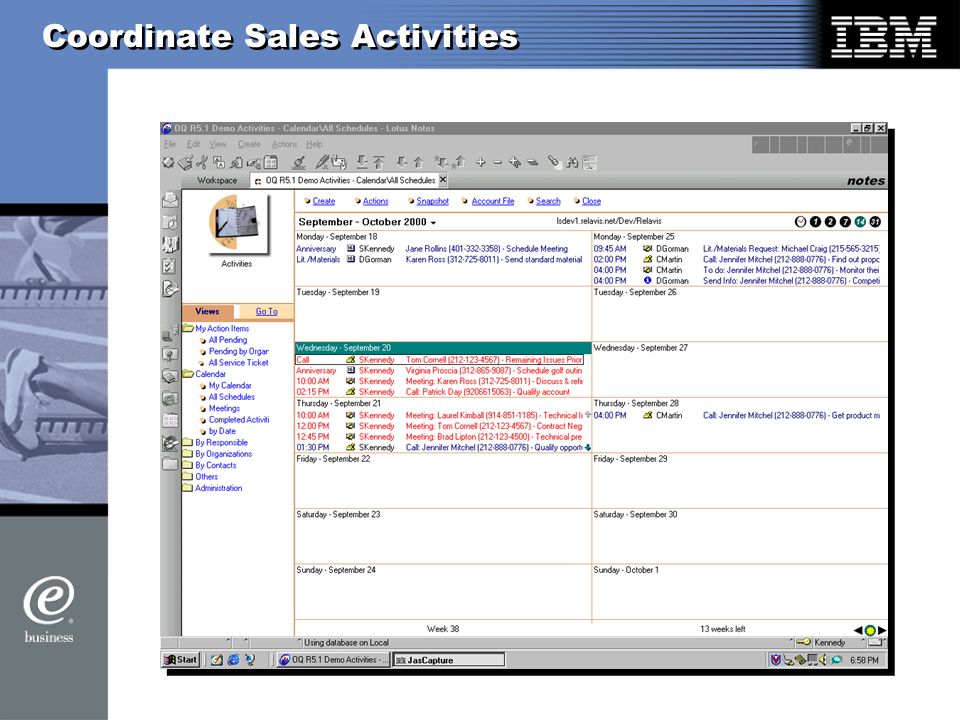Click the scissors cut icon in the toolbar

click(201, 162)
